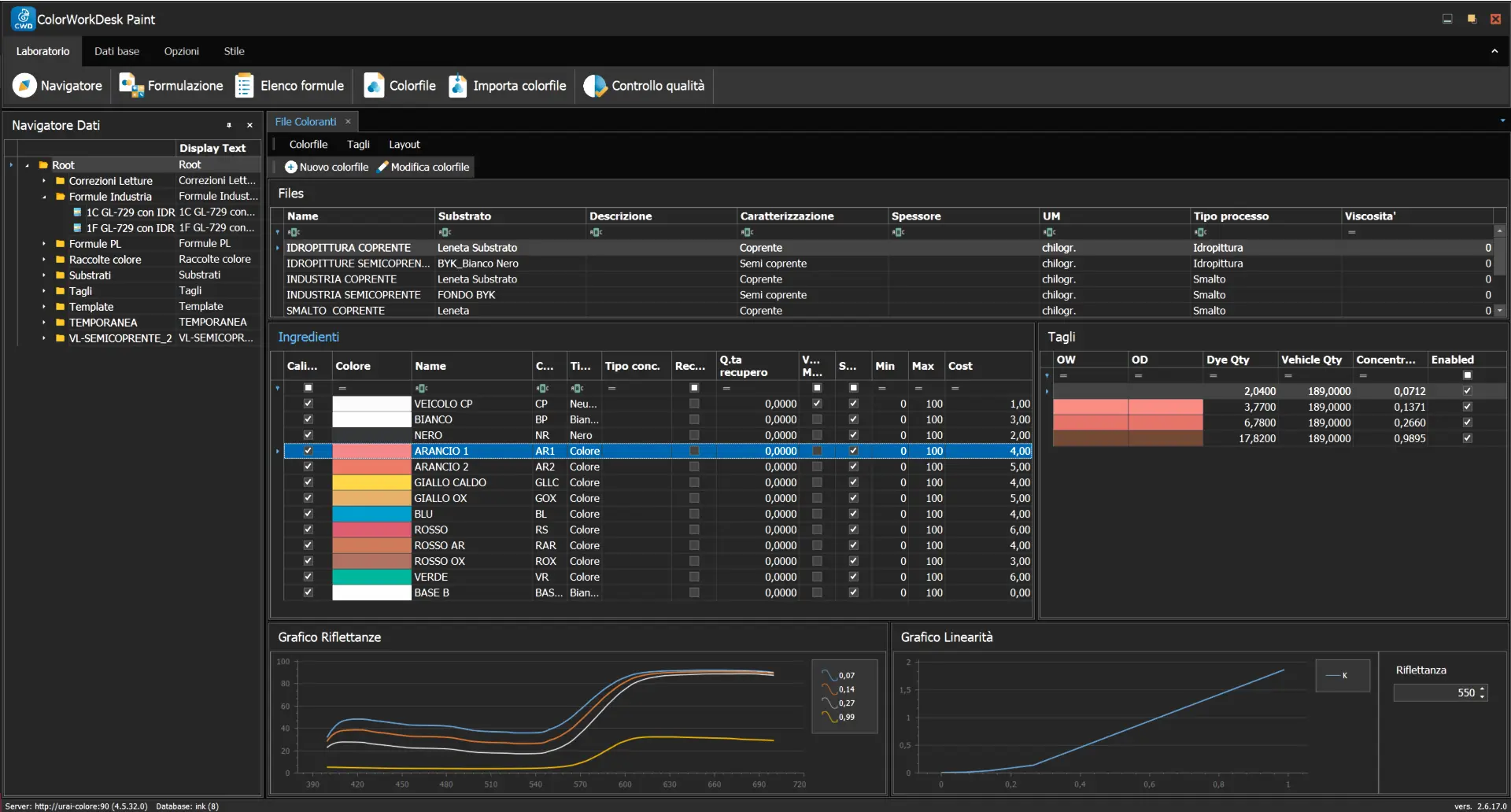Expand the Formule PL tree folder
The image size is (1511, 812).
pyautogui.click(x=44, y=244)
